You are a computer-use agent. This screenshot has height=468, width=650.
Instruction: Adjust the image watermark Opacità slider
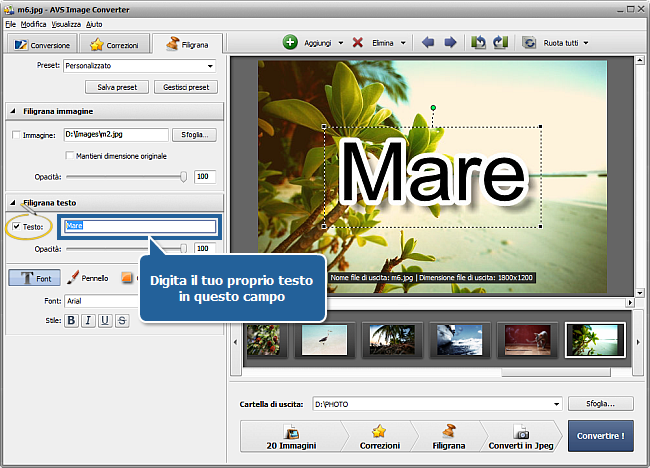tap(183, 176)
